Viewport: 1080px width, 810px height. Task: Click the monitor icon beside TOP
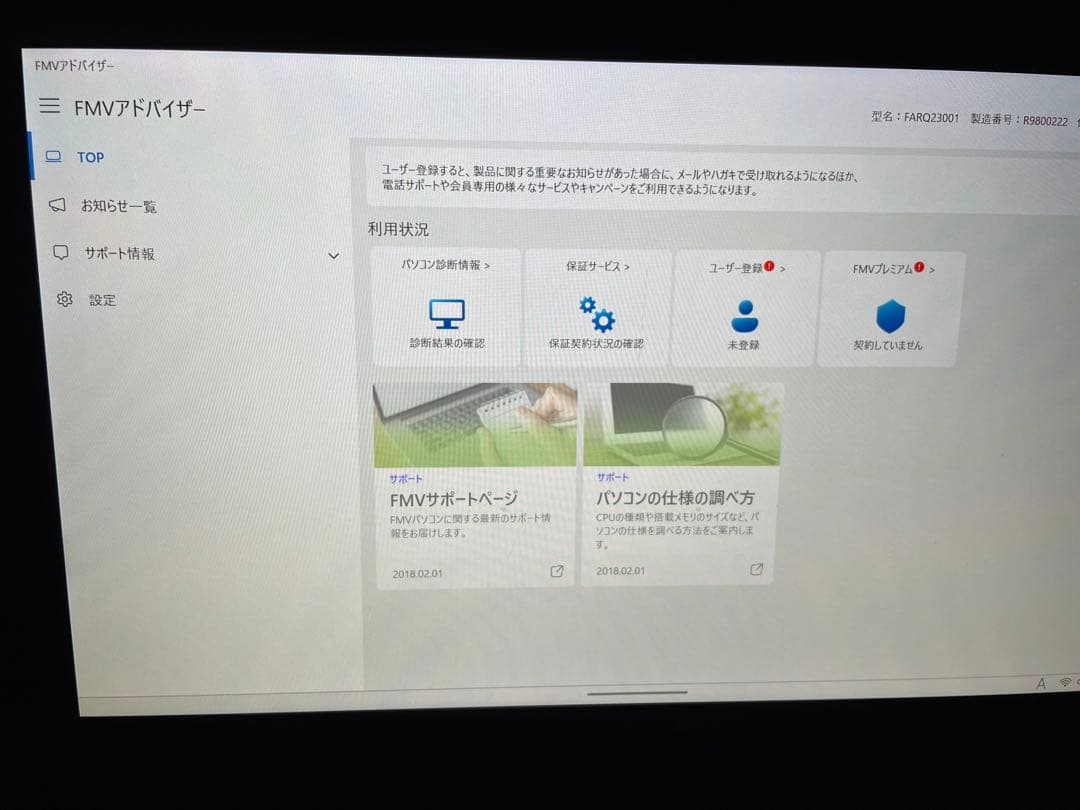pyautogui.click(x=52, y=156)
